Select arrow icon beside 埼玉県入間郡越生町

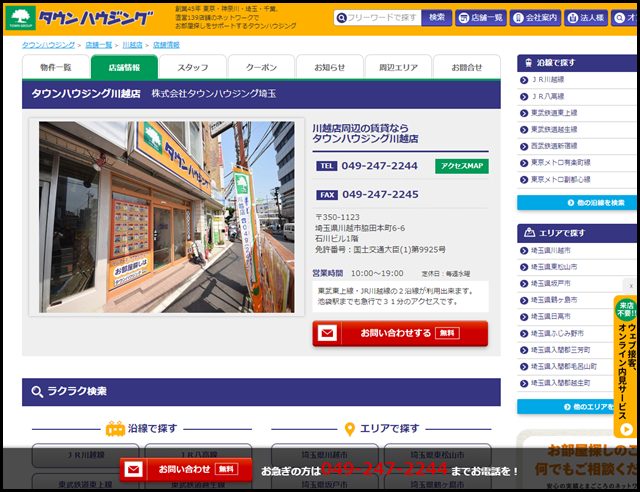click(x=524, y=383)
